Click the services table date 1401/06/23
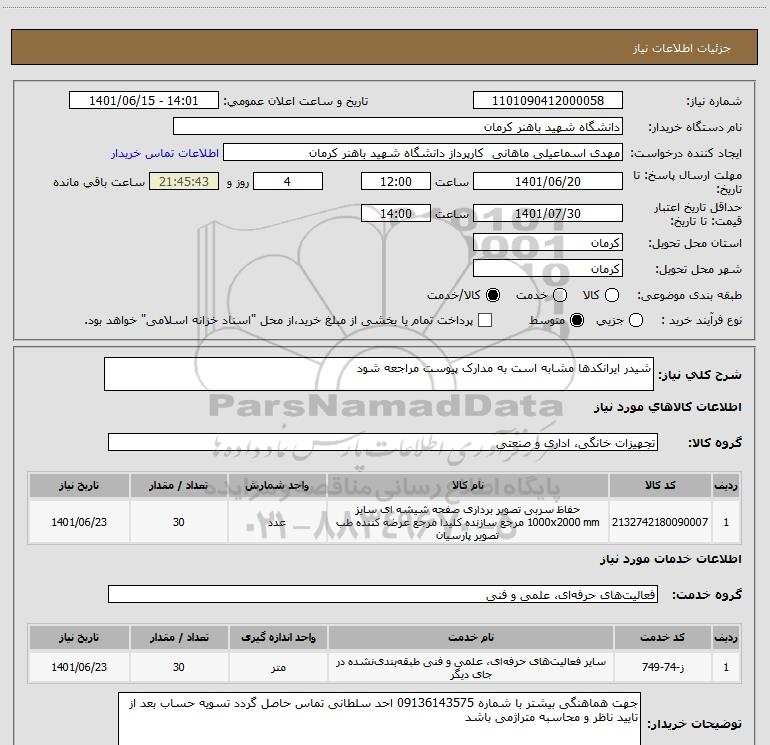The image size is (770, 745). [x=79, y=667]
